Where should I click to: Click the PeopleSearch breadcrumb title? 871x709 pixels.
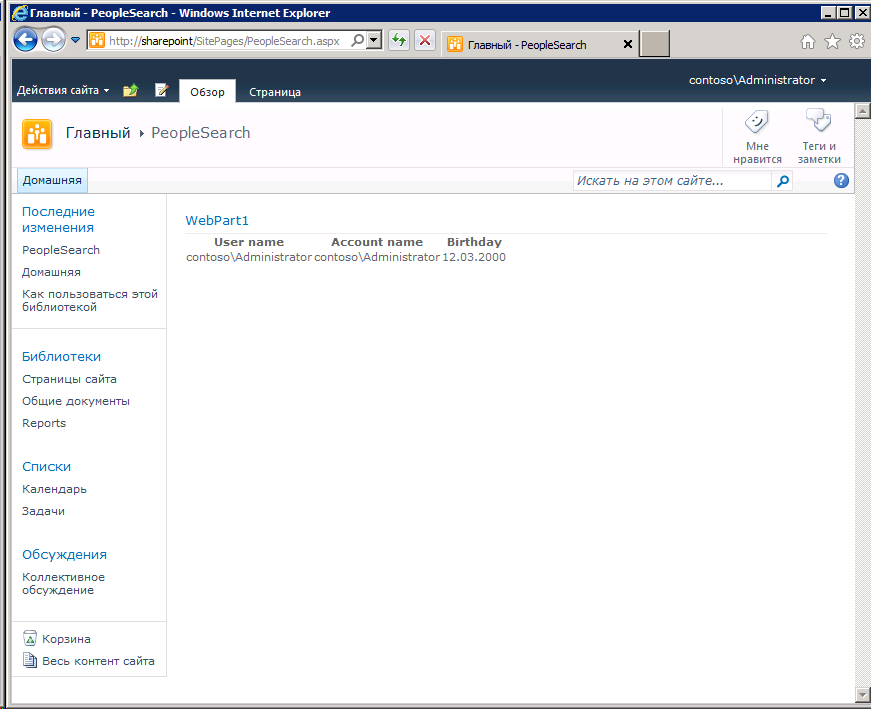tap(201, 133)
